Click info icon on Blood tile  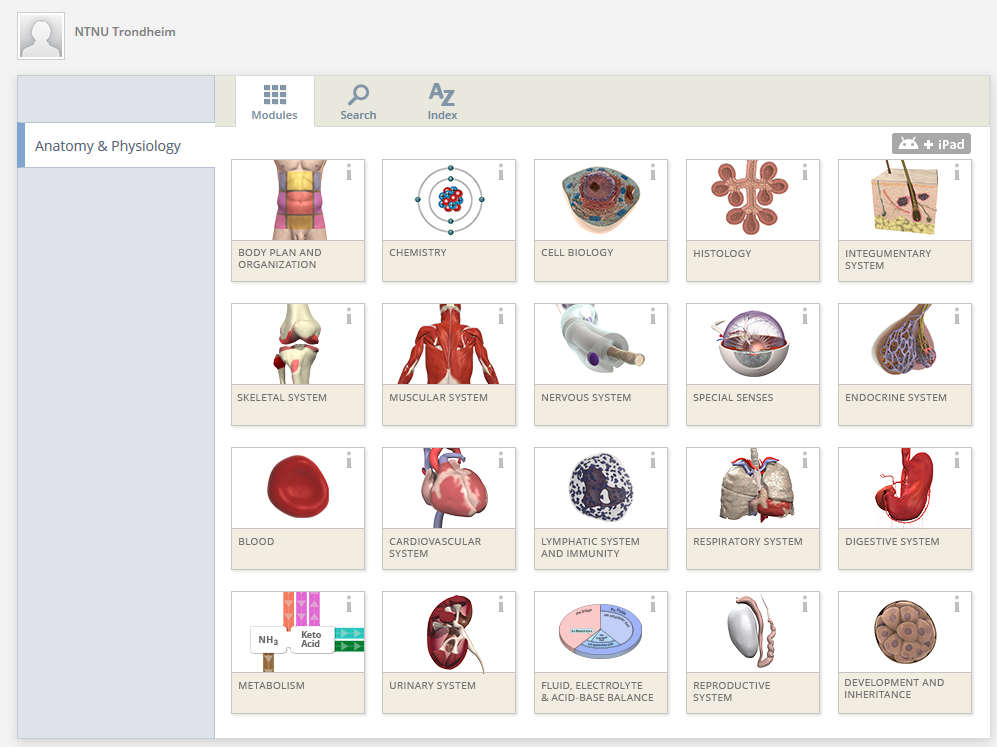pyautogui.click(x=349, y=461)
